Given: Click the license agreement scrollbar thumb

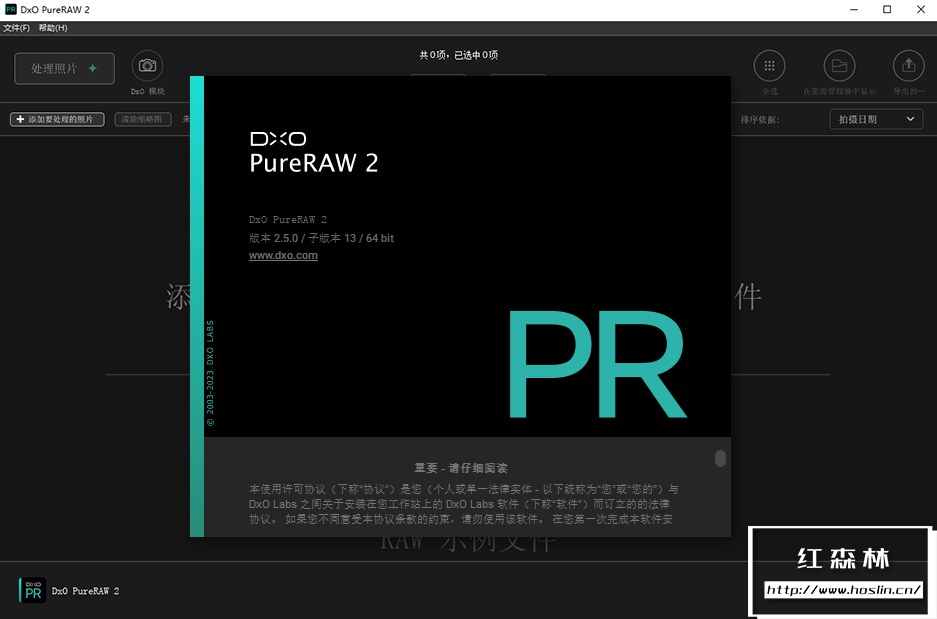Looking at the screenshot, I should pyautogui.click(x=720, y=458).
